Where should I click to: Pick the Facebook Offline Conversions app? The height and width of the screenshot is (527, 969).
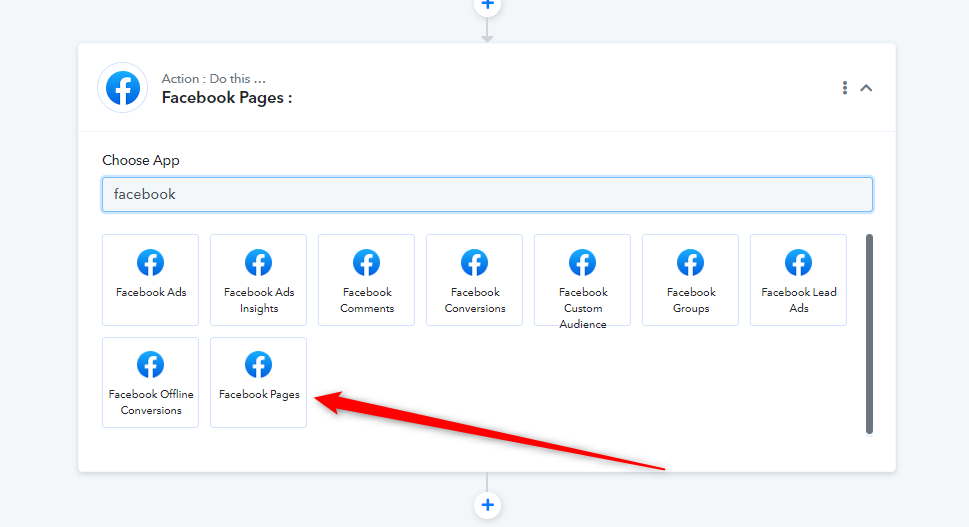click(150, 382)
